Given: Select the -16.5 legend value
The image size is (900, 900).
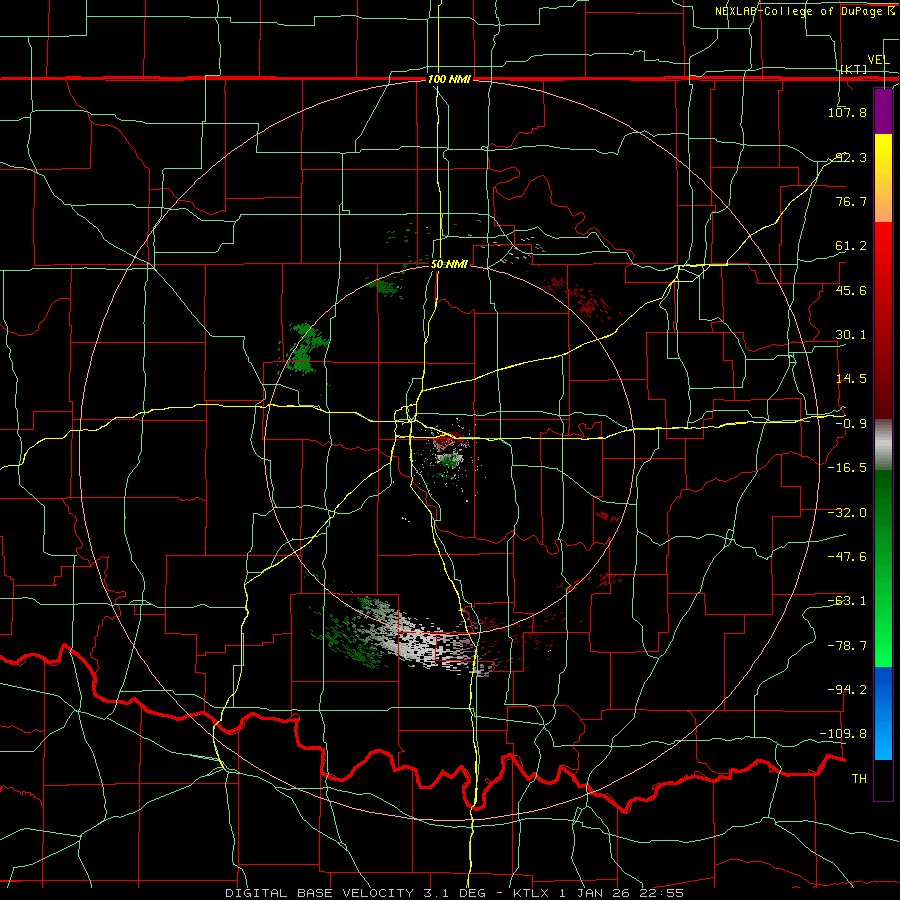Looking at the screenshot, I should click(x=847, y=468).
